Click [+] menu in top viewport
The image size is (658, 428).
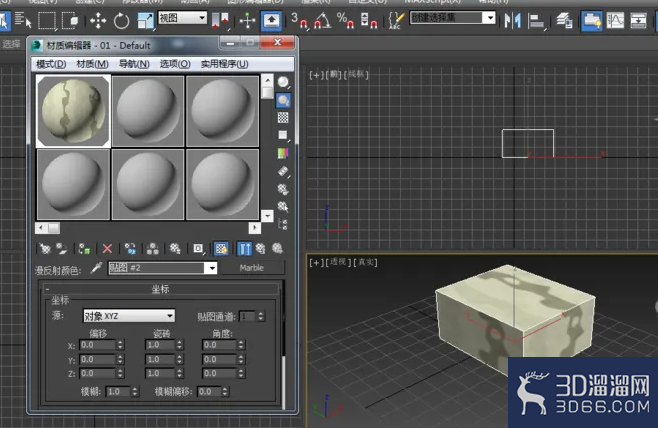coord(316,75)
